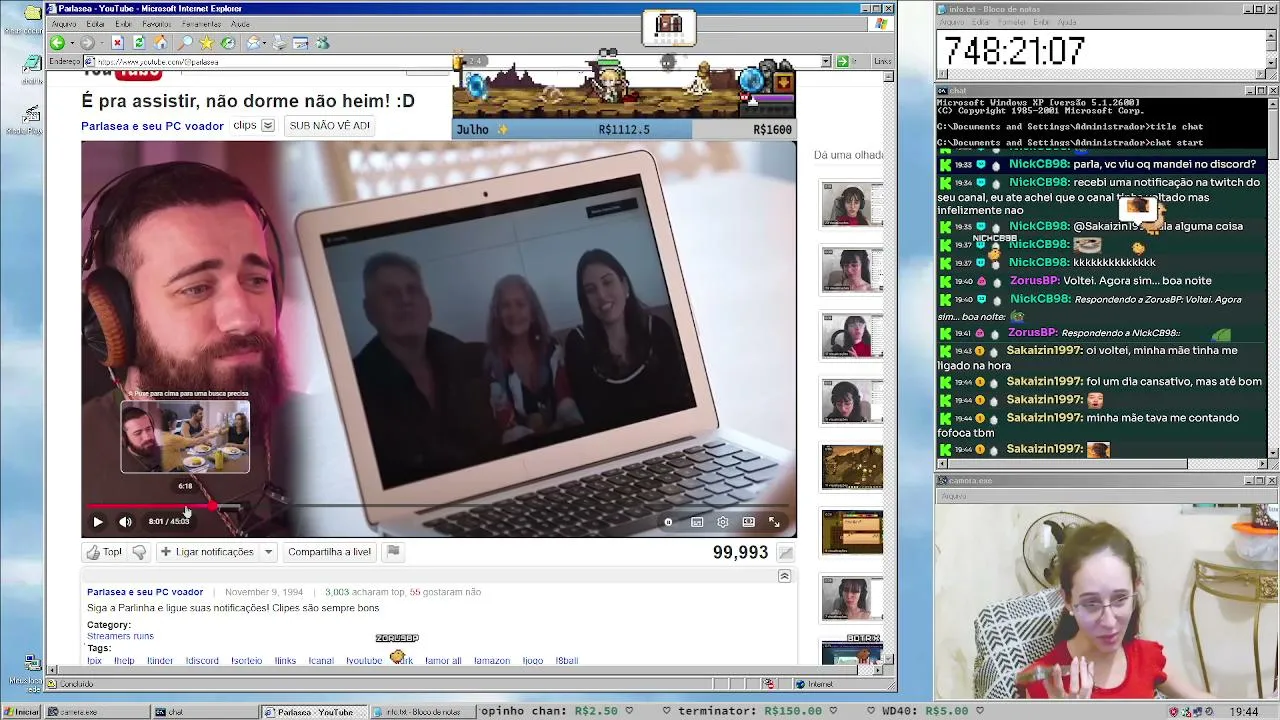Click the !amazon tag link

click(491, 661)
